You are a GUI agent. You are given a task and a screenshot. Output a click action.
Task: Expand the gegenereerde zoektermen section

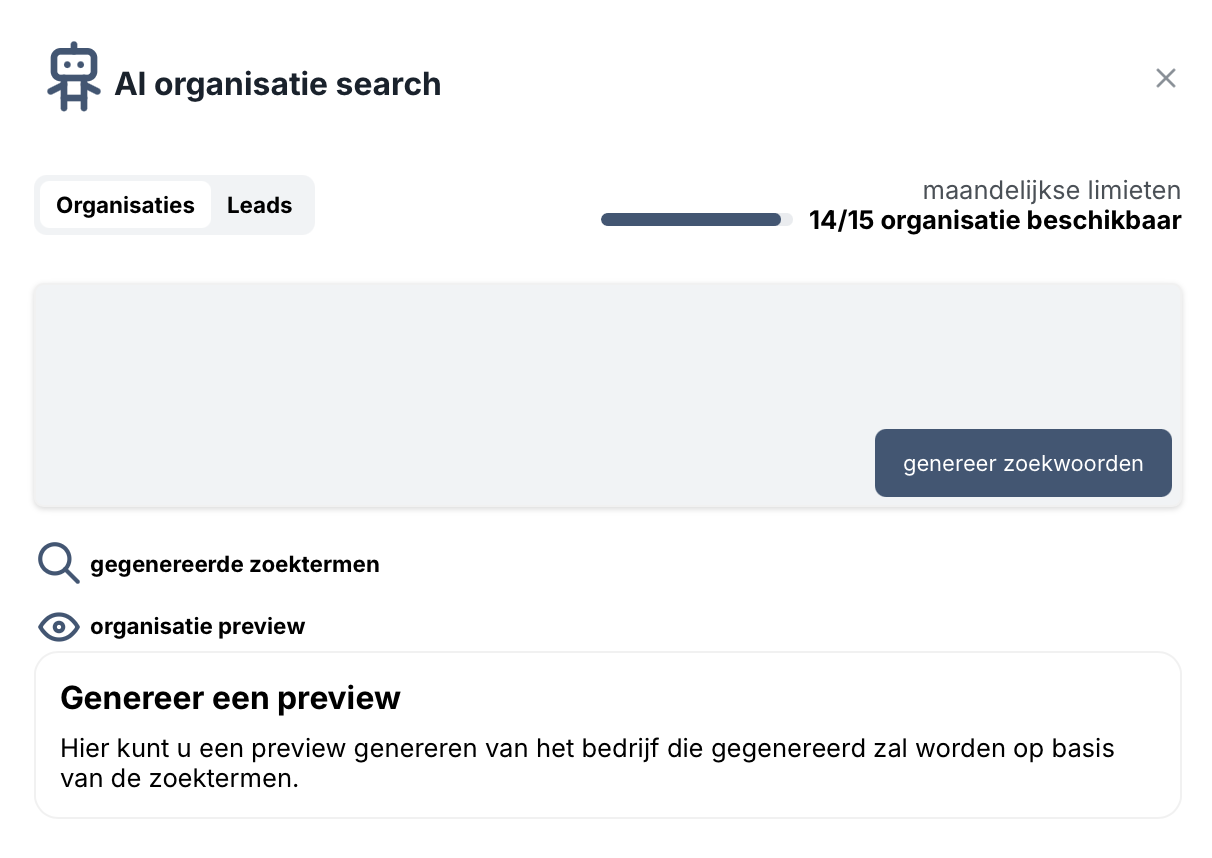coord(234,564)
